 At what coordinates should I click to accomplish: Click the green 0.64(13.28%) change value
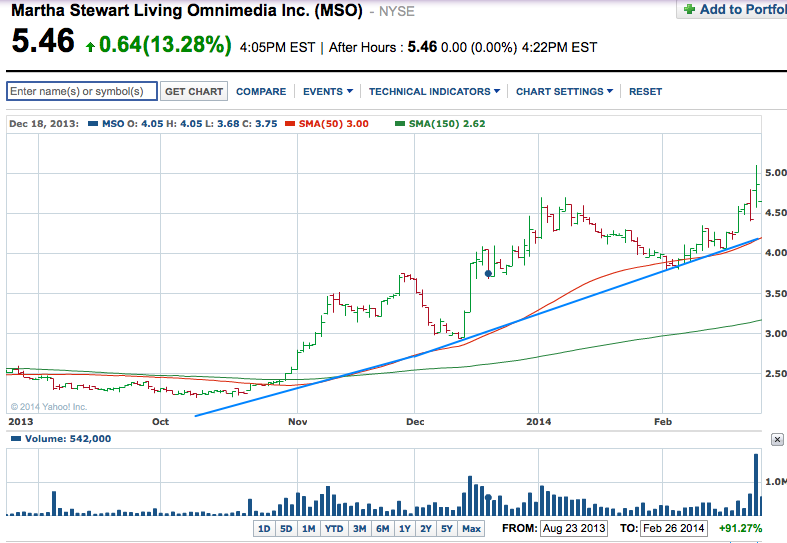pos(165,45)
